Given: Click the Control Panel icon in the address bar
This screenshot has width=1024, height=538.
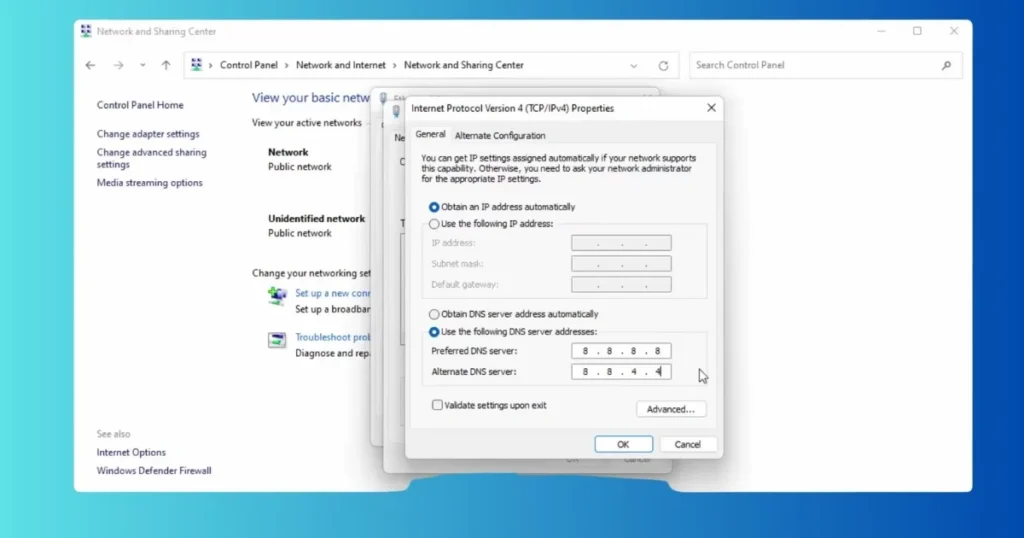Looking at the screenshot, I should point(196,65).
